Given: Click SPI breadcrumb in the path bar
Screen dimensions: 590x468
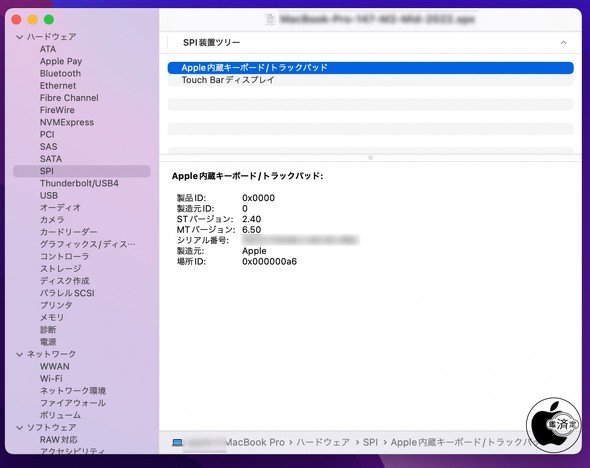Looking at the screenshot, I should 370,442.
